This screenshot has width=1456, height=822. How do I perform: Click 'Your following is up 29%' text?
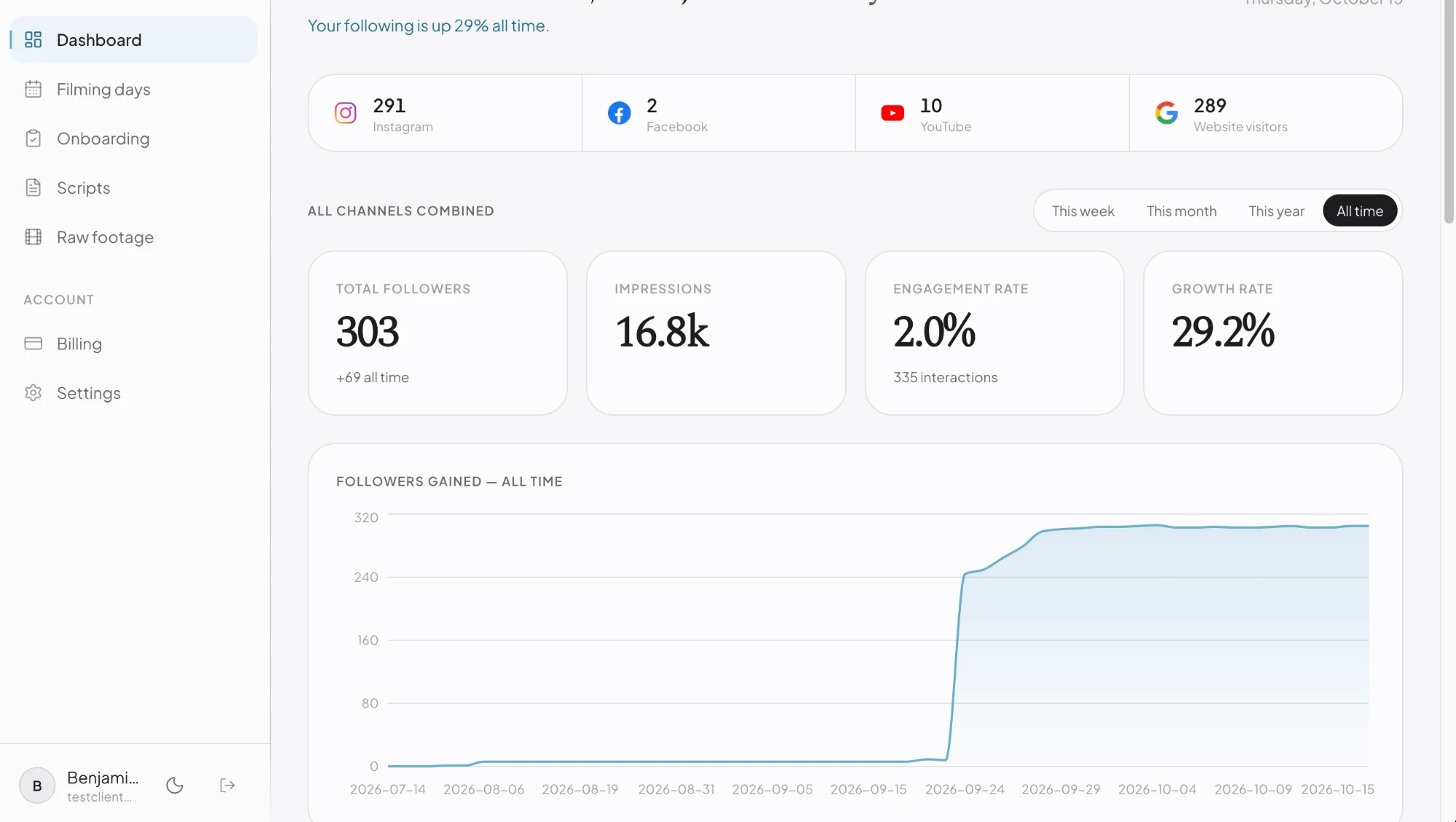tap(428, 25)
